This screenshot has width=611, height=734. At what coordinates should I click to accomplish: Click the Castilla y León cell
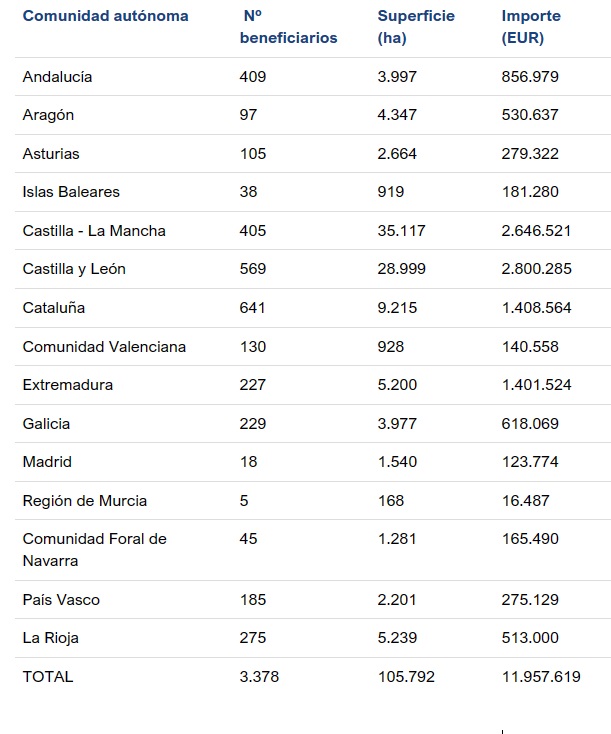pos(74,269)
